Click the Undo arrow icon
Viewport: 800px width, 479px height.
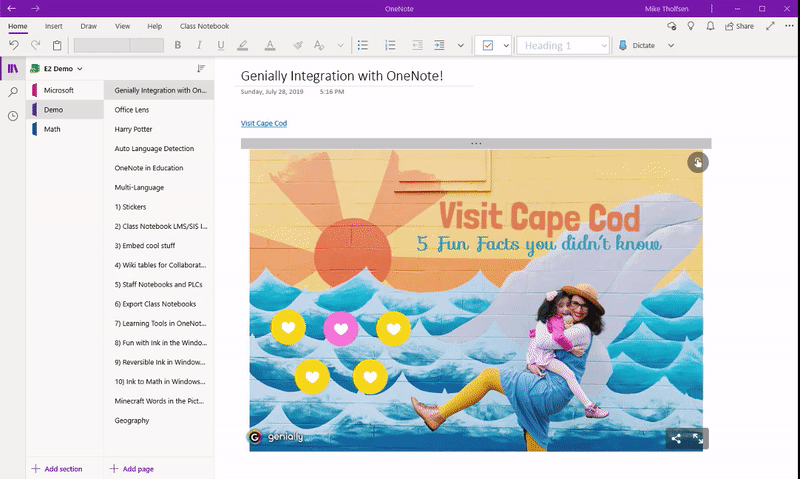tap(14, 45)
